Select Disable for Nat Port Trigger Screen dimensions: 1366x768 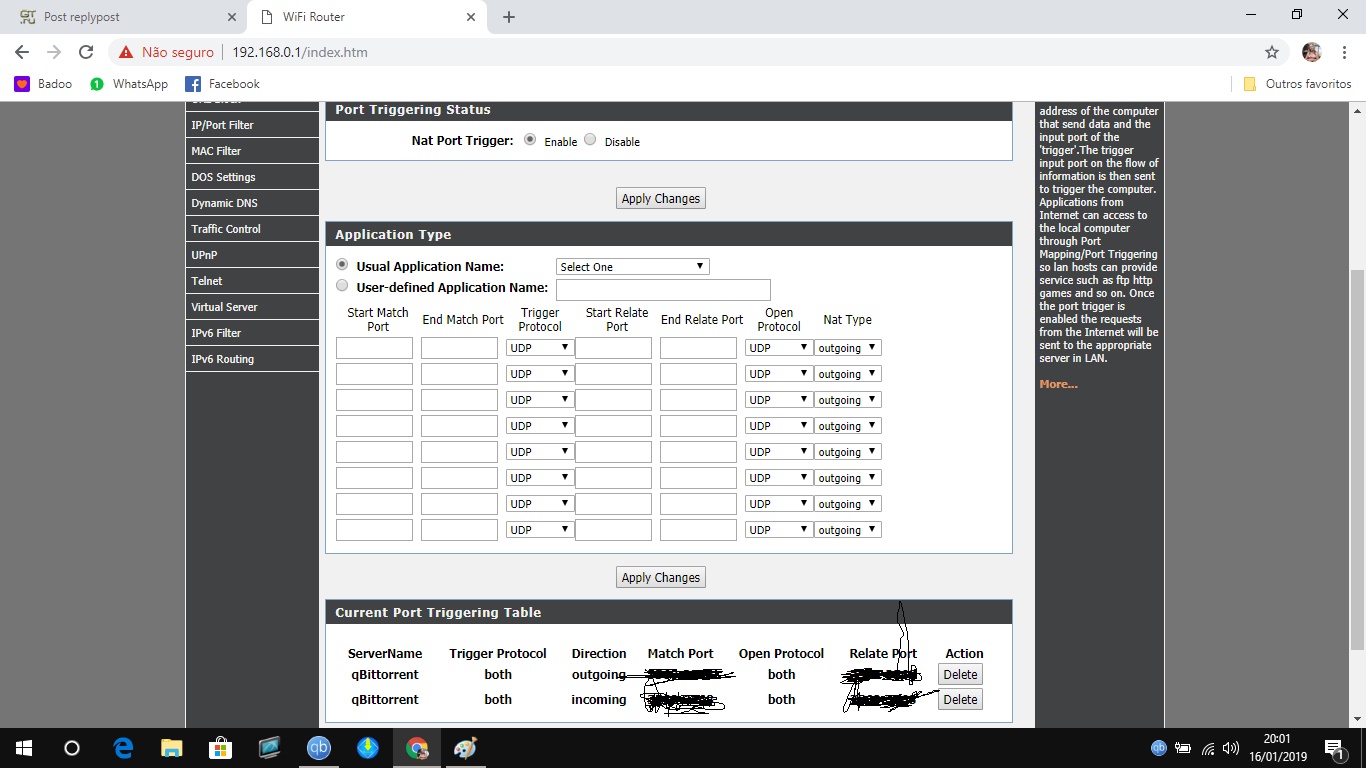coord(590,140)
